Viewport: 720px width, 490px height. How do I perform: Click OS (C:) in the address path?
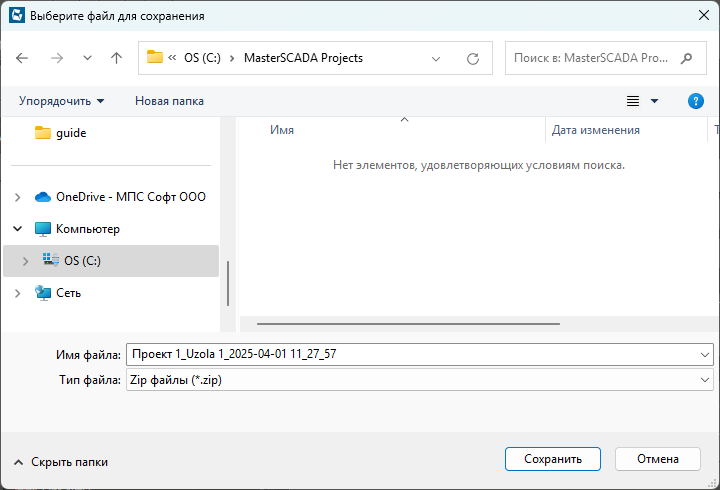[x=202, y=58]
